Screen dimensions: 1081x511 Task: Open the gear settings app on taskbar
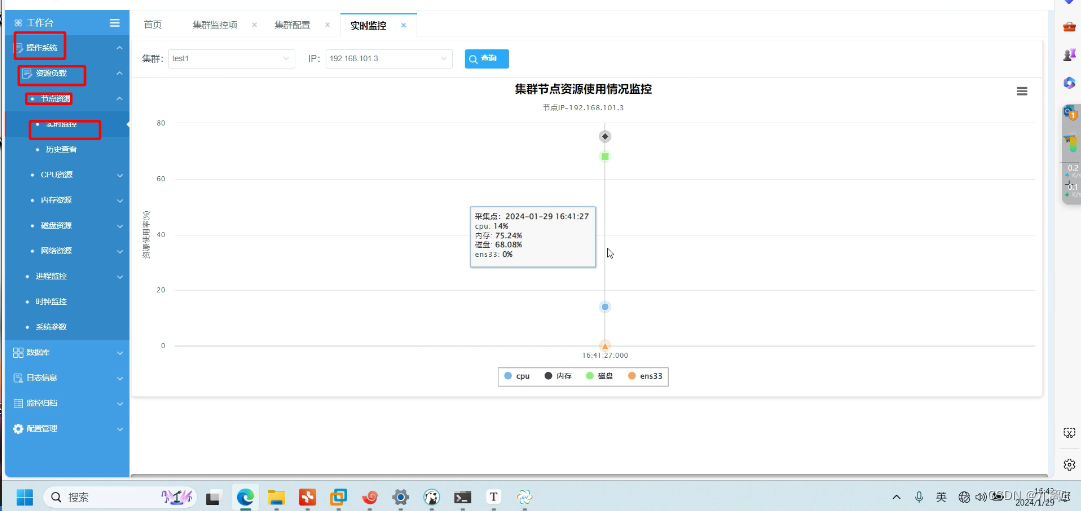pos(401,497)
